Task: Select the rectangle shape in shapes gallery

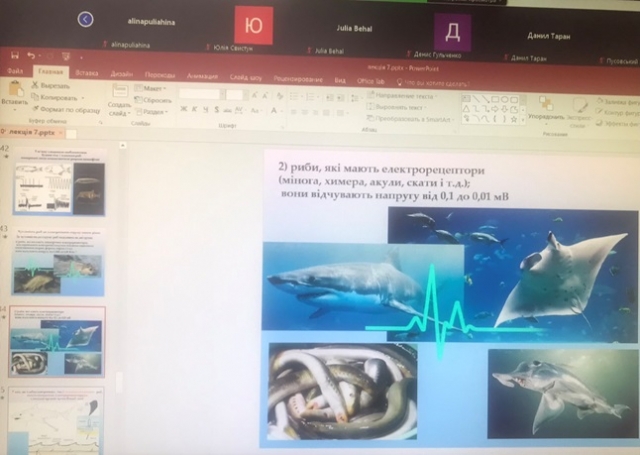Action: [x=495, y=99]
